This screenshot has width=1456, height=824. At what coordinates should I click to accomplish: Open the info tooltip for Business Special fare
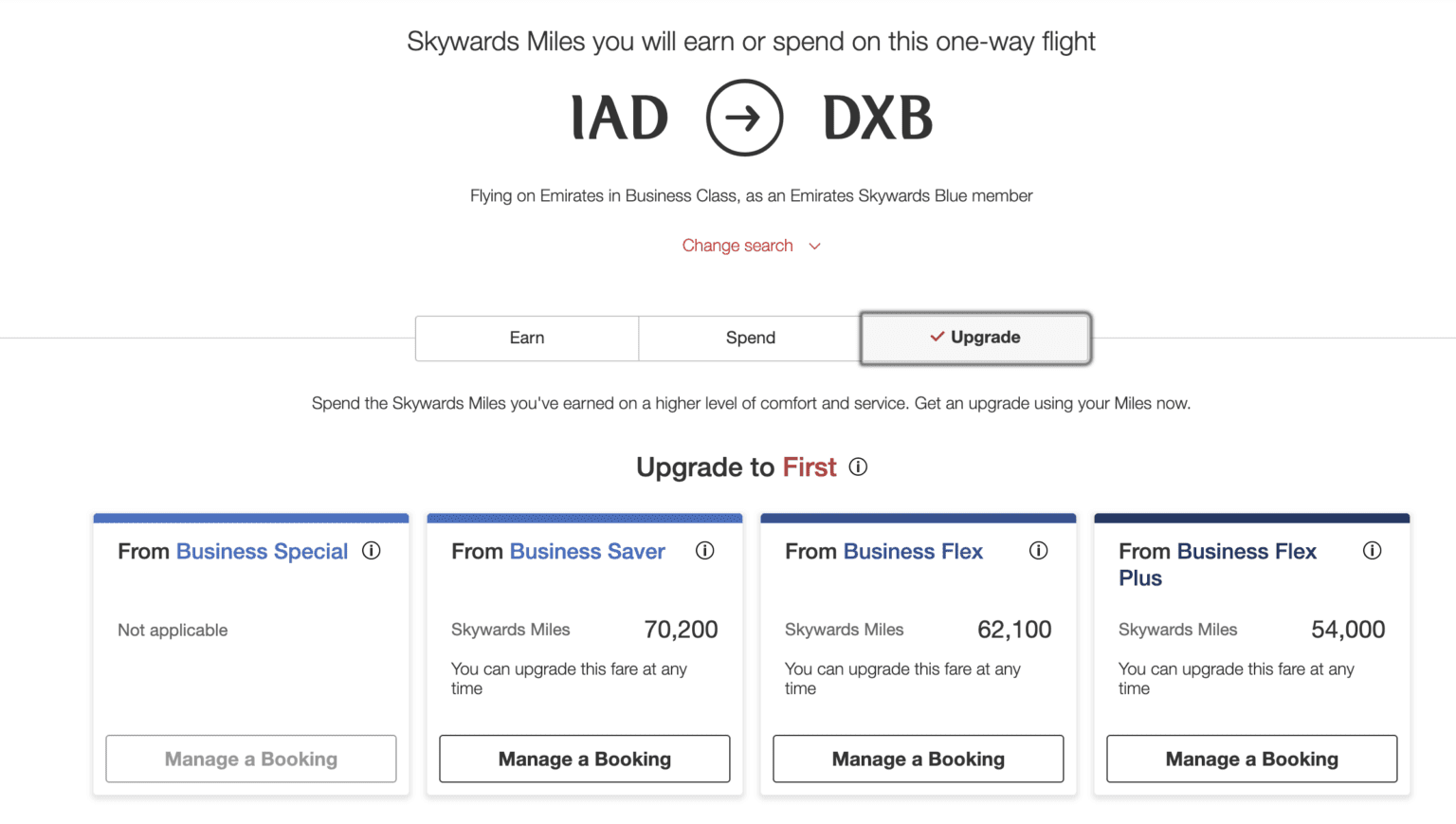[372, 551]
